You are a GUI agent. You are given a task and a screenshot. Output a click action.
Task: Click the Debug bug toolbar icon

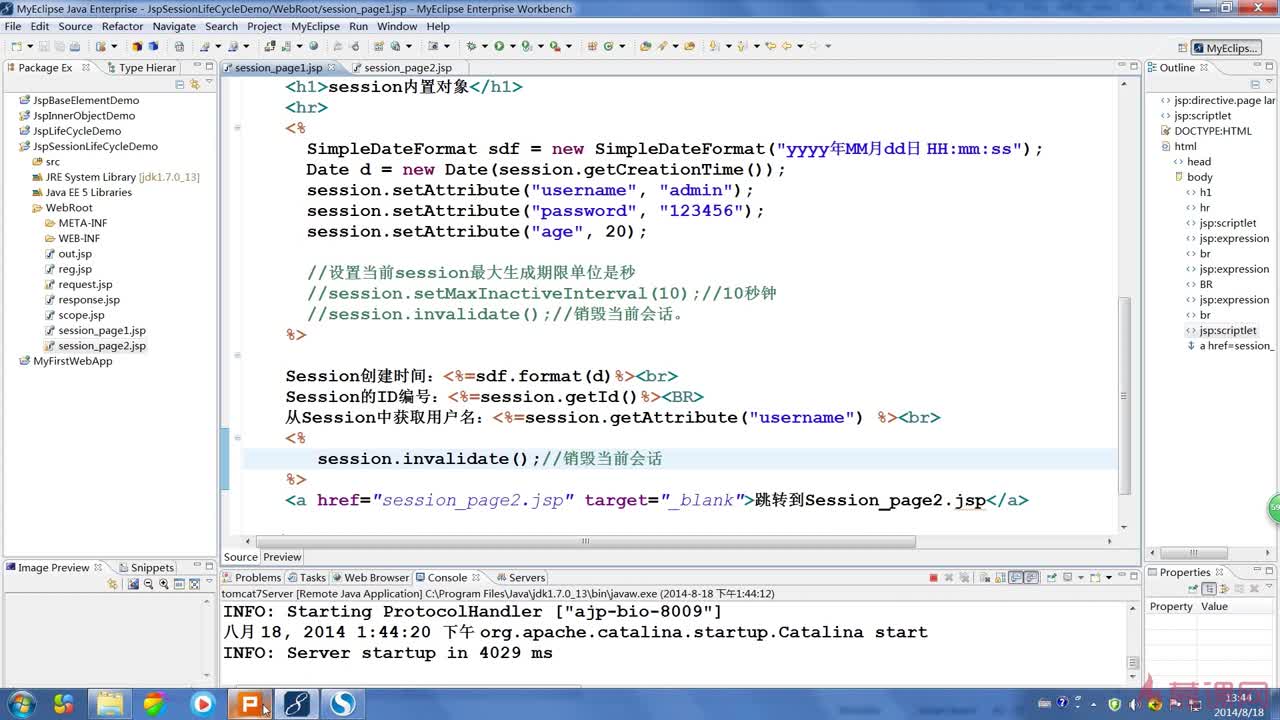coord(471,46)
